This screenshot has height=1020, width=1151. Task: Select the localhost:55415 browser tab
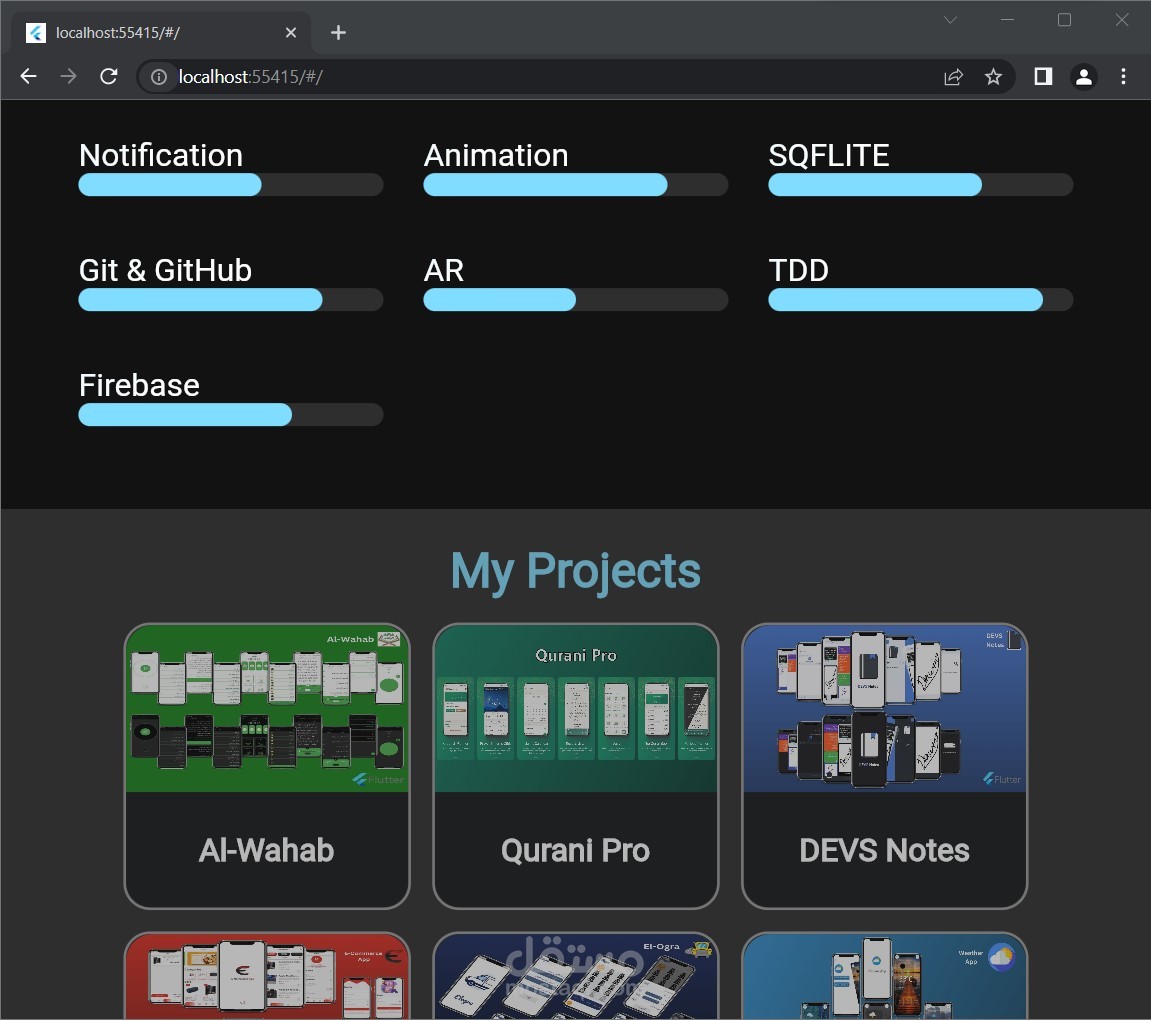click(161, 33)
